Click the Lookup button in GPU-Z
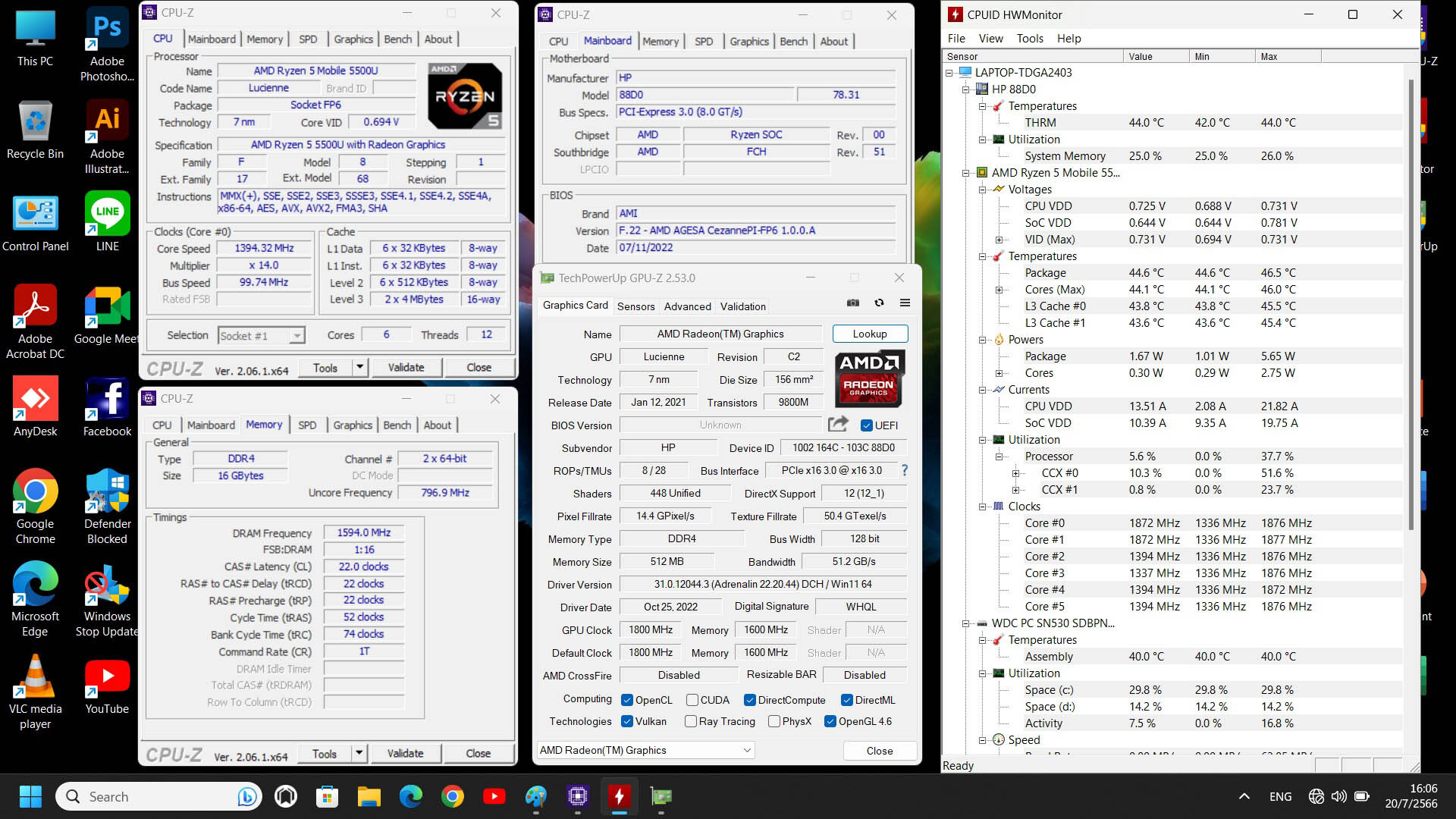1456x819 pixels. coord(869,334)
